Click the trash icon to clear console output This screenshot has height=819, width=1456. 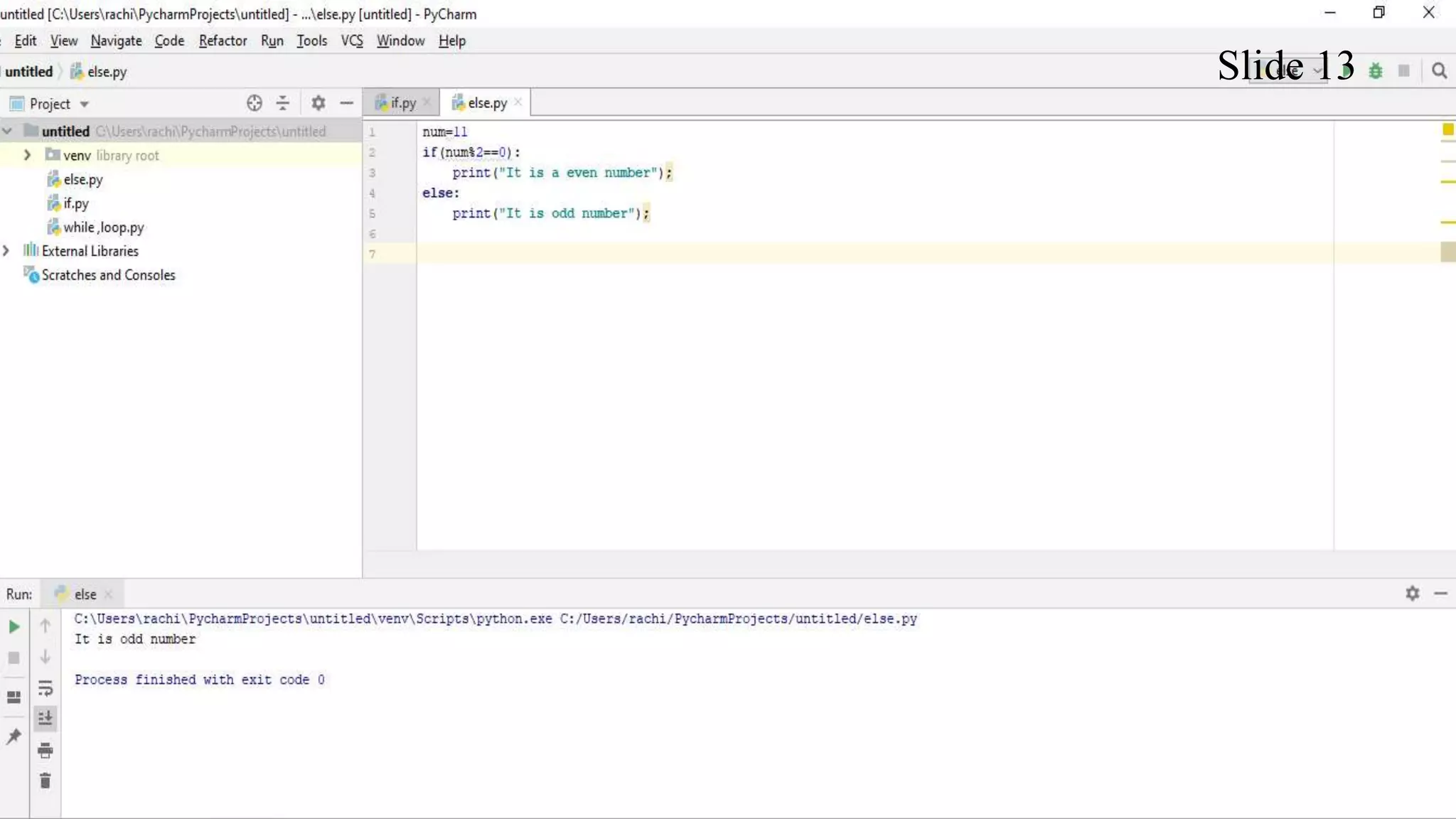(45, 781)
